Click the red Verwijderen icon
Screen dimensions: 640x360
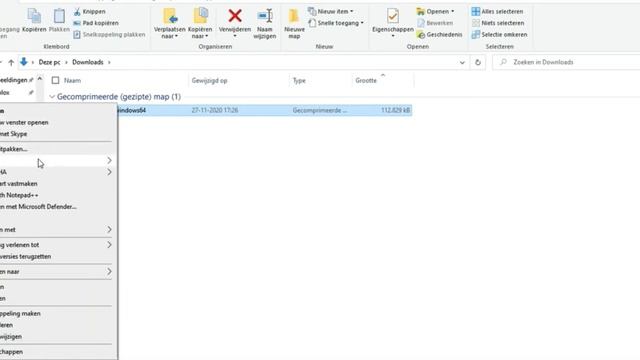coord(235,16)
